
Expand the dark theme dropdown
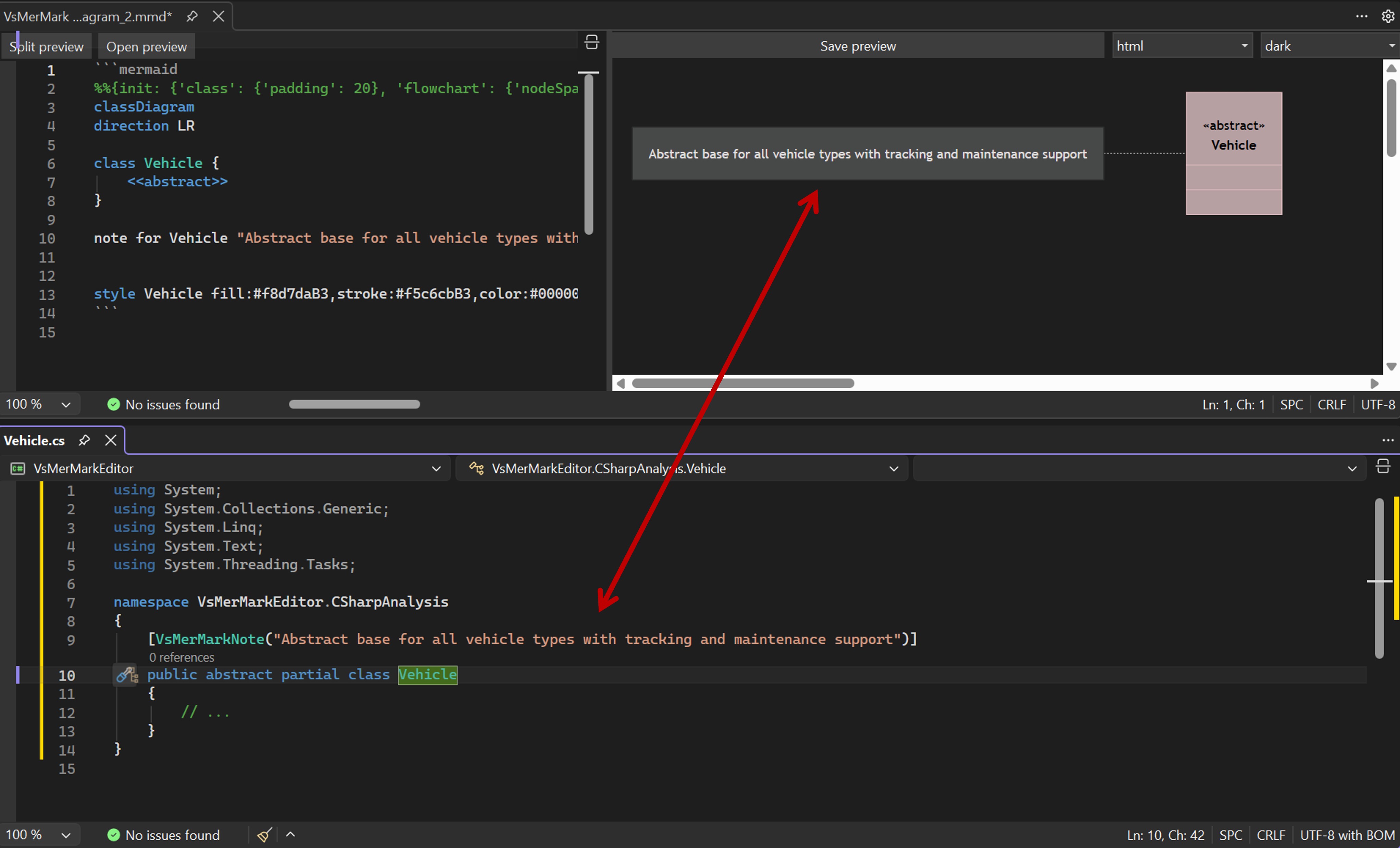(x=1391, y=46)
